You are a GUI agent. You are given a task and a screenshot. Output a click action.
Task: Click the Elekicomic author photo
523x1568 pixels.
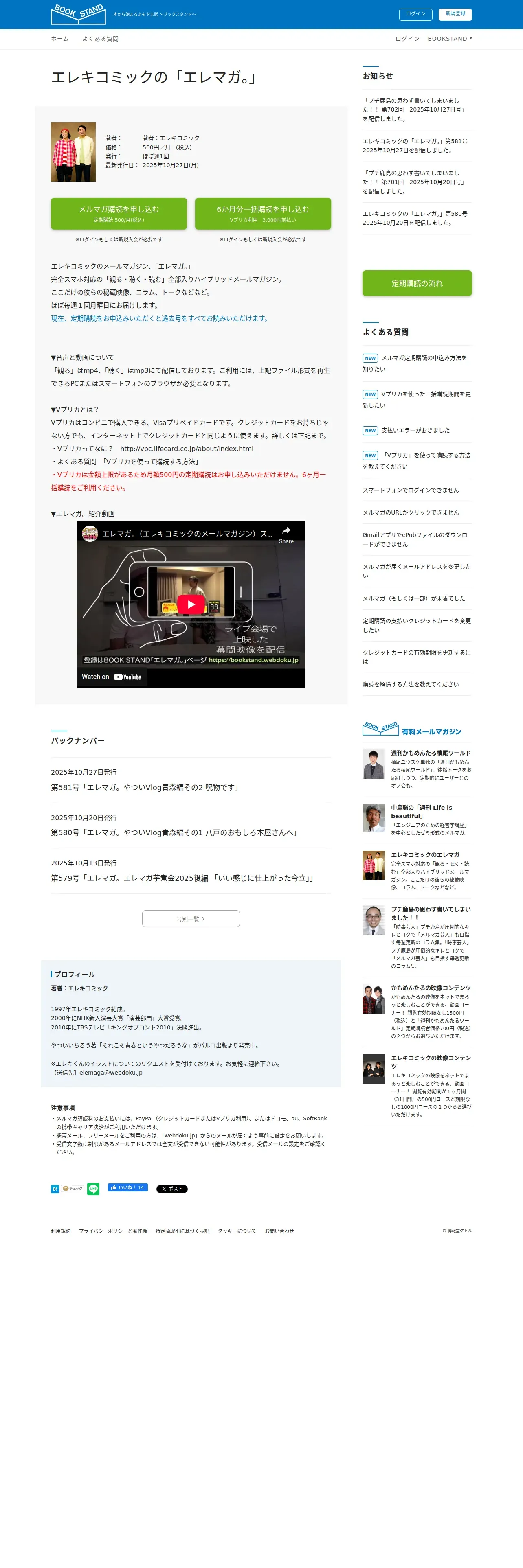click(x=73, y=151)
